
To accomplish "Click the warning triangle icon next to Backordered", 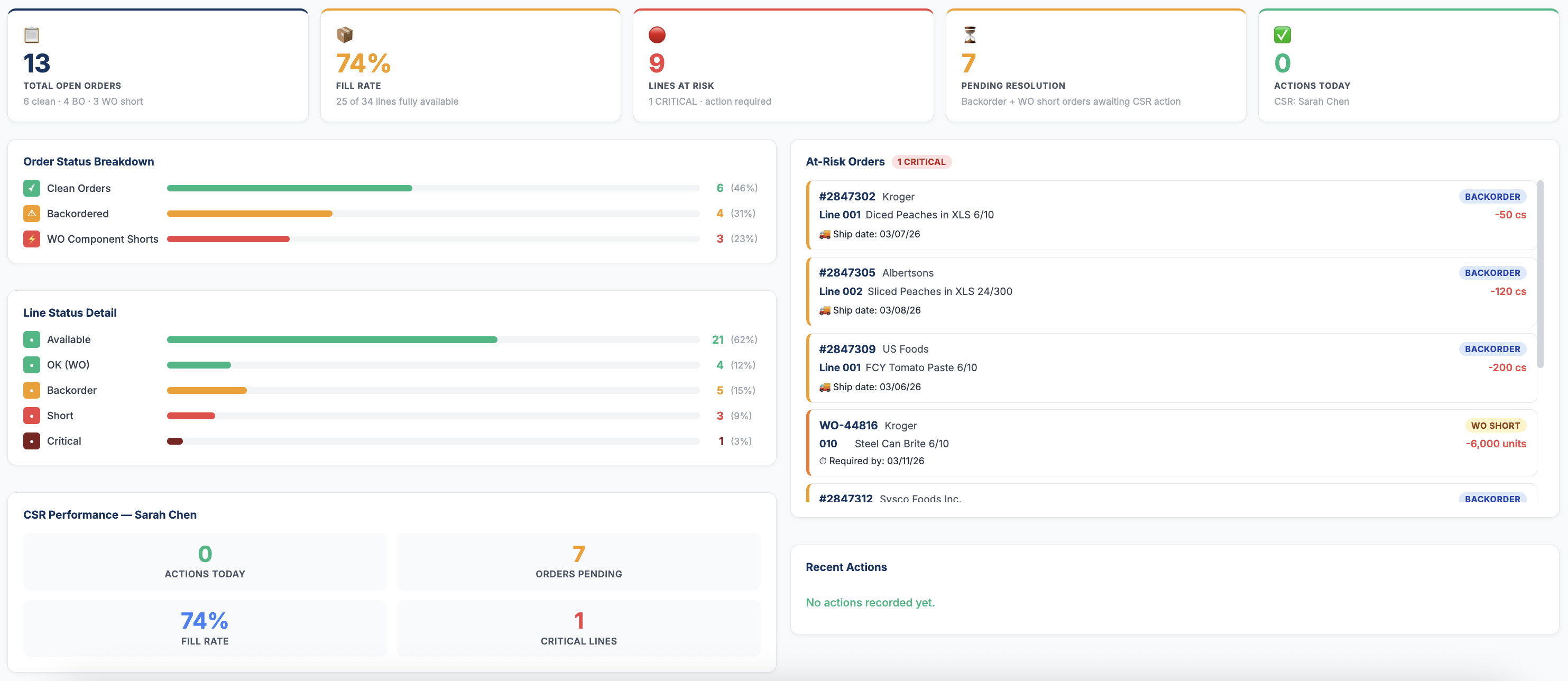I will (31, 213).
